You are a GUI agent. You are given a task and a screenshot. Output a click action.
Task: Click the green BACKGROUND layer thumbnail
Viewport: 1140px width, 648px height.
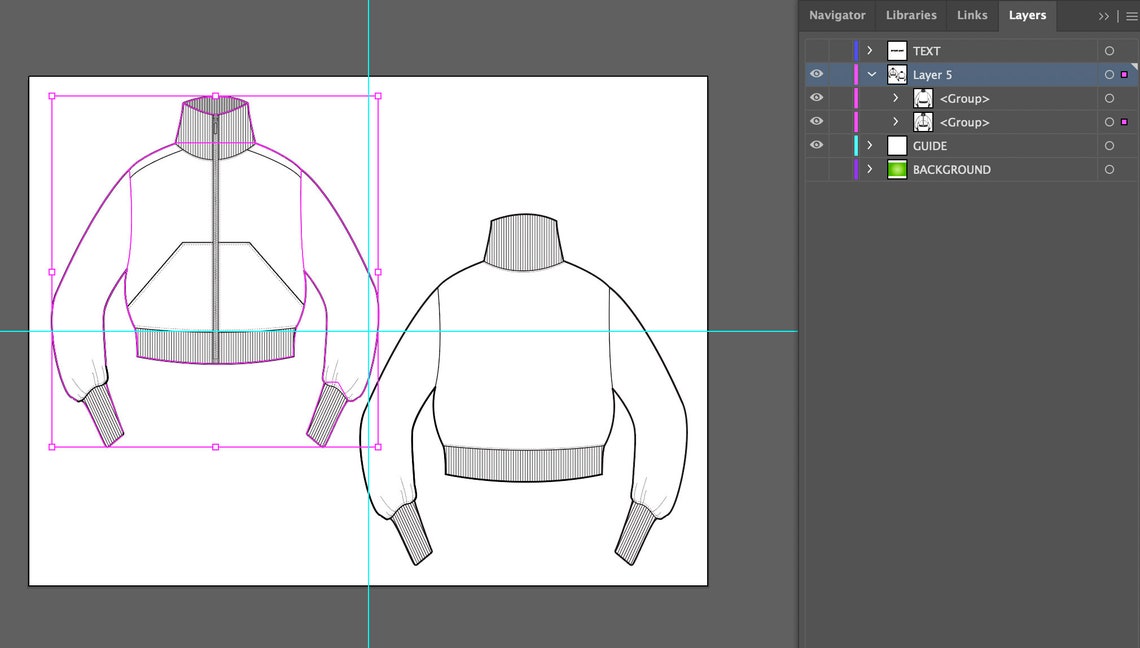coord(896,169)
